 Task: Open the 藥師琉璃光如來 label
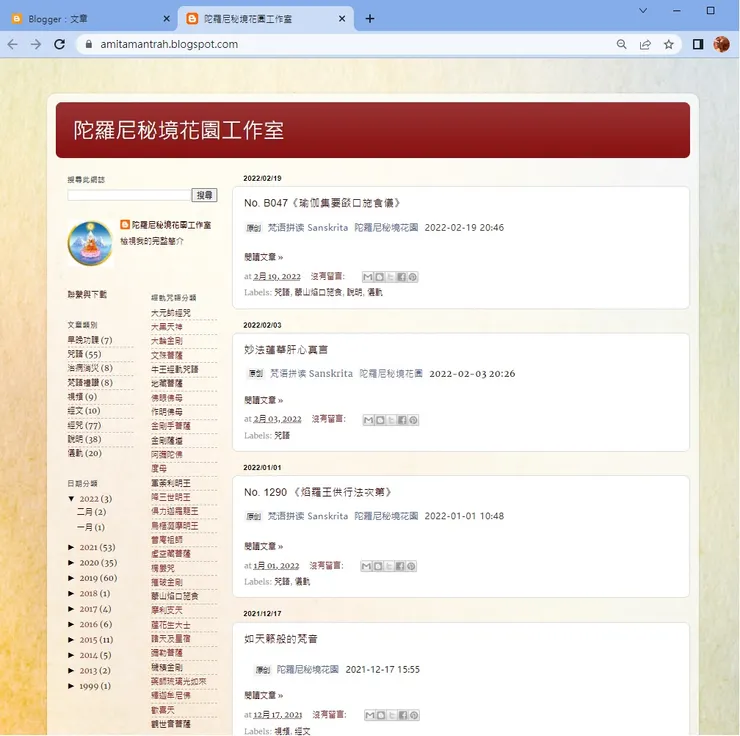[178, 681]
